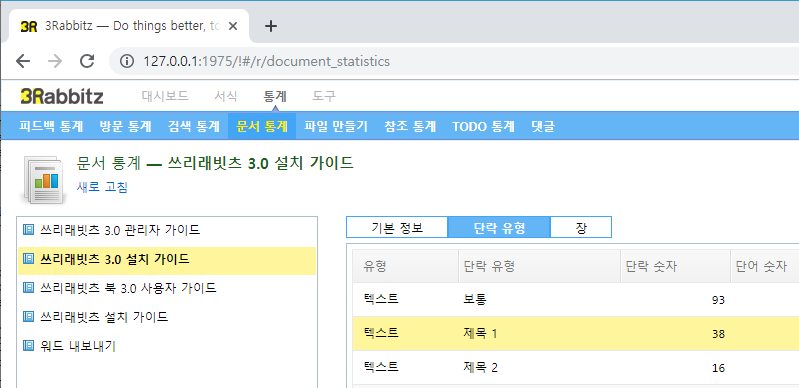Click 텍스트 cell in the 보통 row
This screenshot has width=799, height=388.
click(x=406, y=299)
